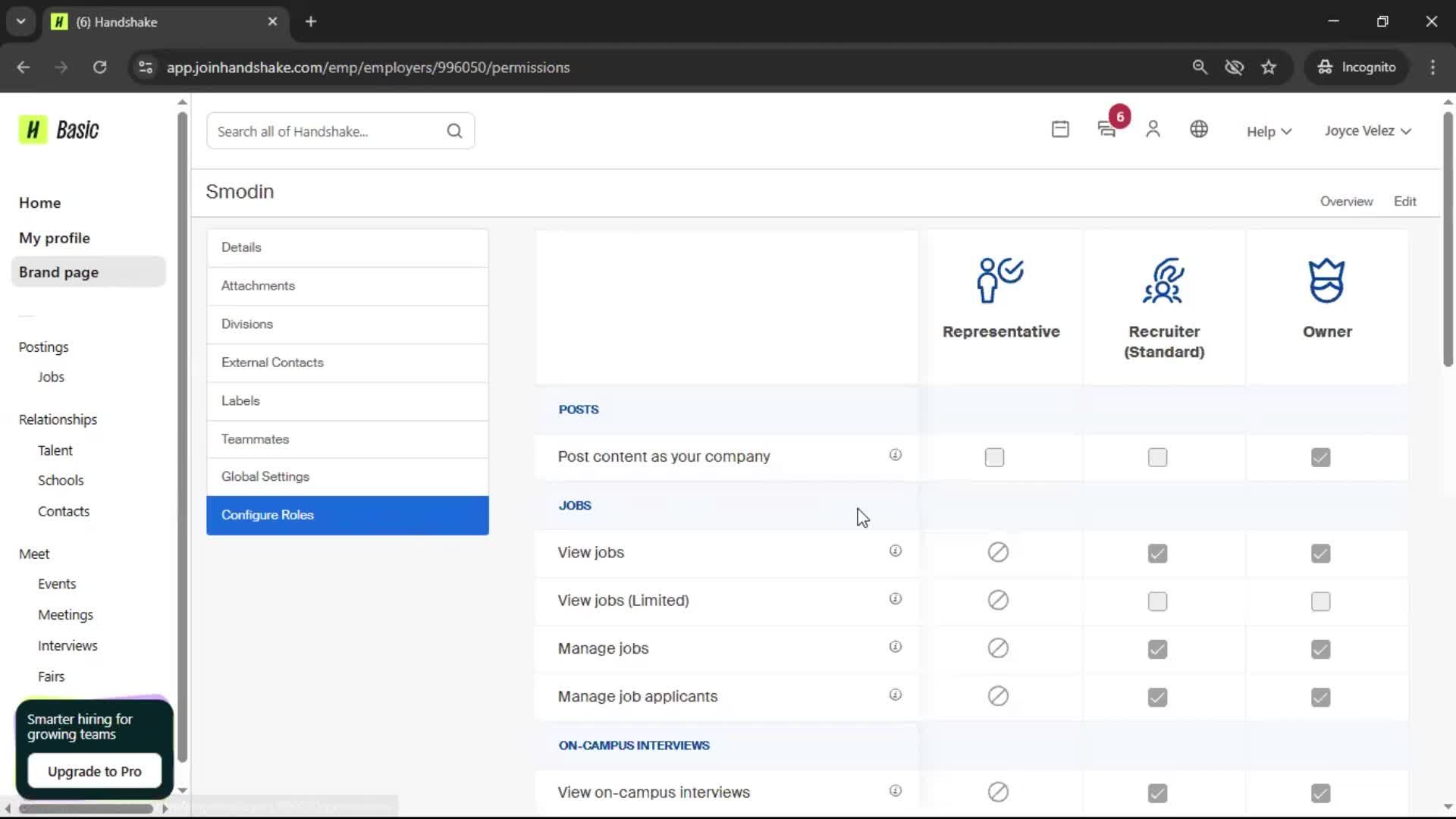The width and height of the screenshot is (1456, 819).
Task: Click the Search all of Handshake field
Action: (340, 131)
